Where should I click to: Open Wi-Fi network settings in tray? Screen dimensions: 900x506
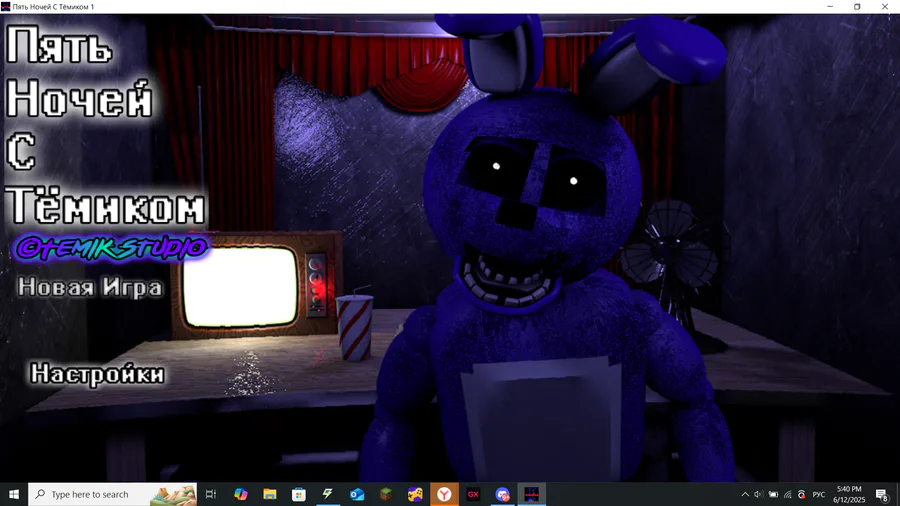(788, 495)
